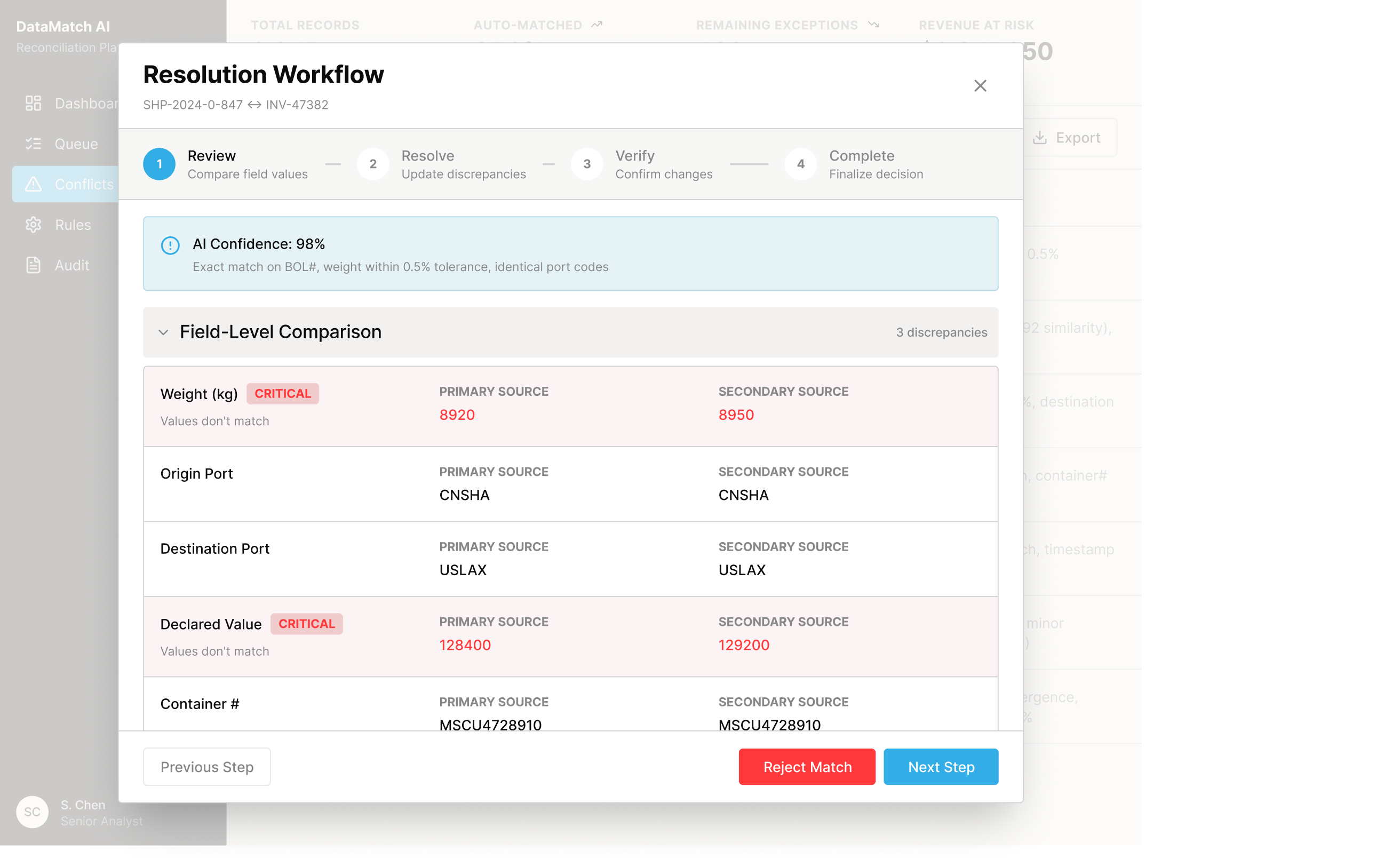Click the Declared Value secondary source 129200
Screen dimensions: 1400x867
click(744, 645)
